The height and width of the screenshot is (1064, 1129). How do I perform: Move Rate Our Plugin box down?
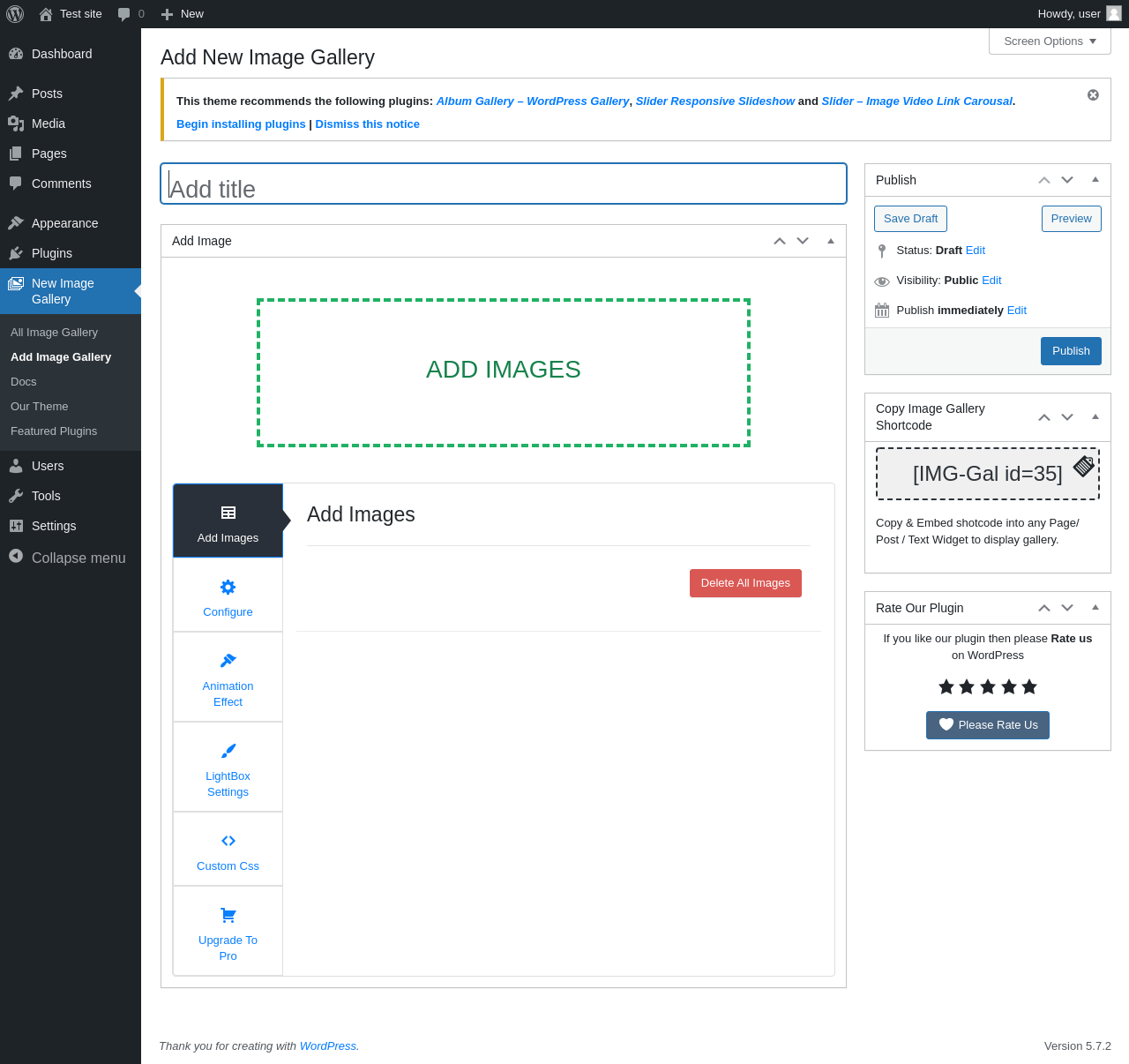[1067, 608]
